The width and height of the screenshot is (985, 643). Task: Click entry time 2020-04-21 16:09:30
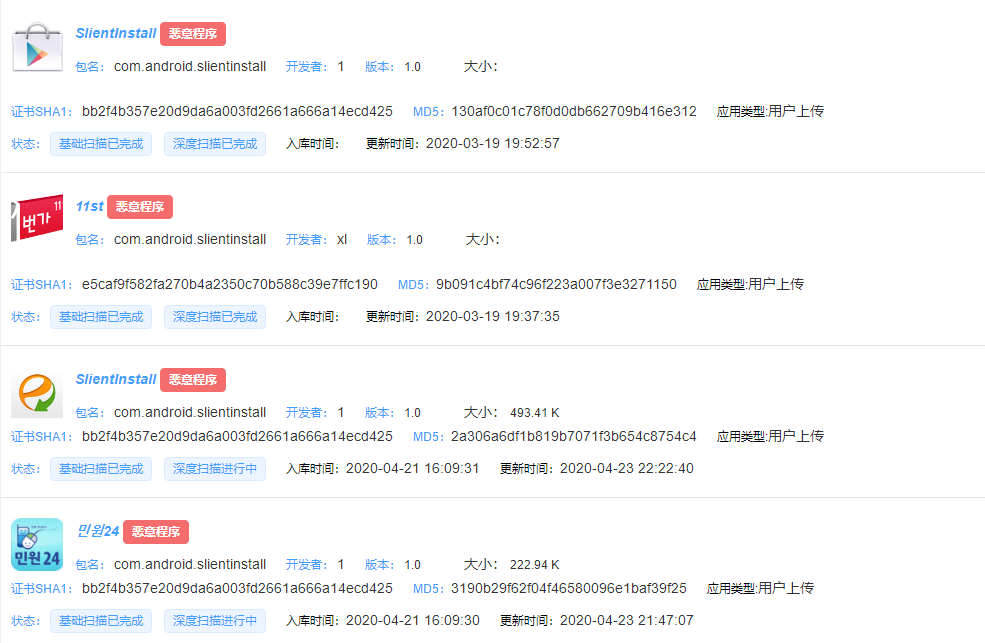[x=413, y=620]
